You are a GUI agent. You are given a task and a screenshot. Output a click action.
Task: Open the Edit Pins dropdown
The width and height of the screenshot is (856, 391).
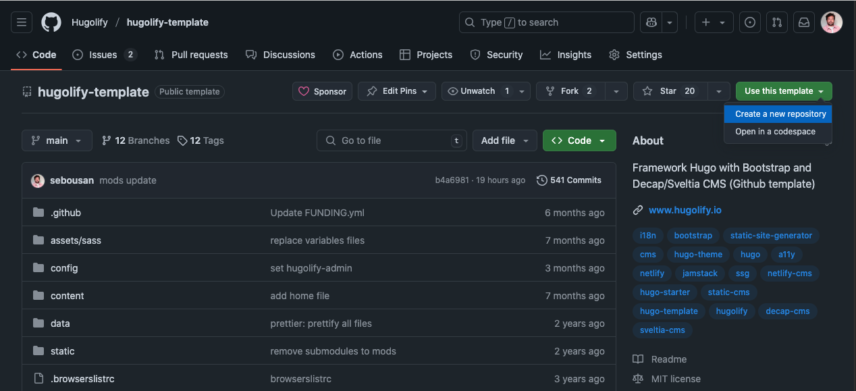[397, 91]
